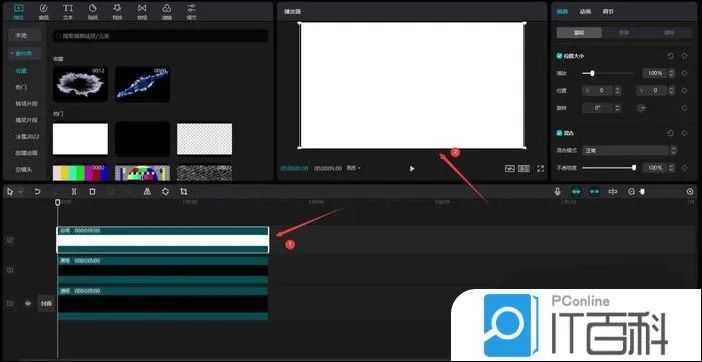Open the blend mode (混合模式) dropdown
This screenshot has width=702, height=362.
point(630,151)
